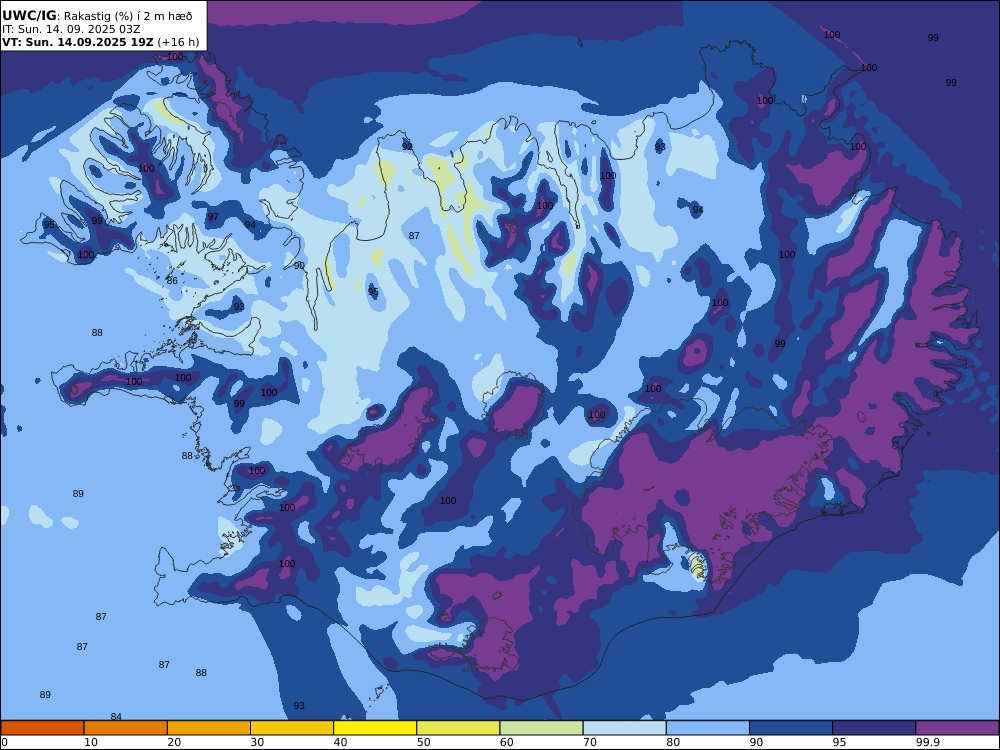This screenshot has height=750, width=1000.
Task: Pick the light green 60–70 legend swatch
Action: (x=541, y=728)
